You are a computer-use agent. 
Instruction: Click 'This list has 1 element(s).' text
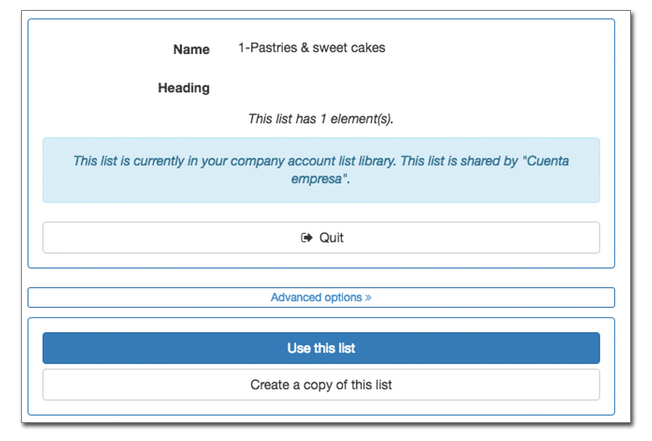[321, 119]
